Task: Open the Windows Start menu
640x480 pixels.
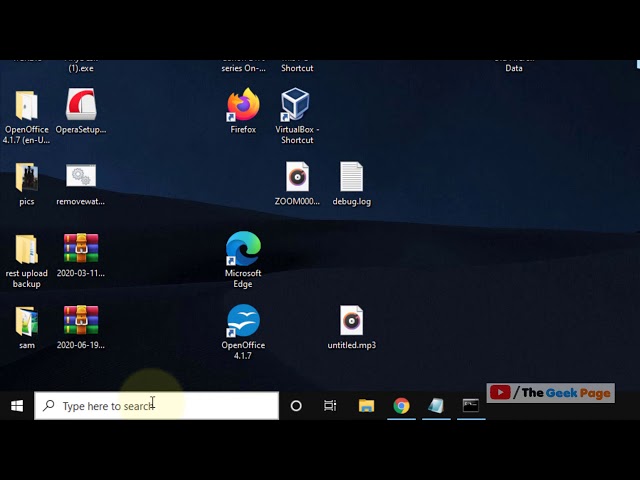Action: pos(17,406)
